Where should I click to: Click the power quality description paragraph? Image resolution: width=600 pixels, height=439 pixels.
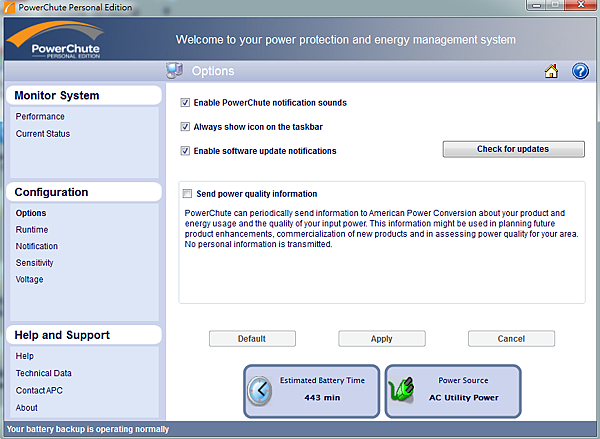coord(382,228)
